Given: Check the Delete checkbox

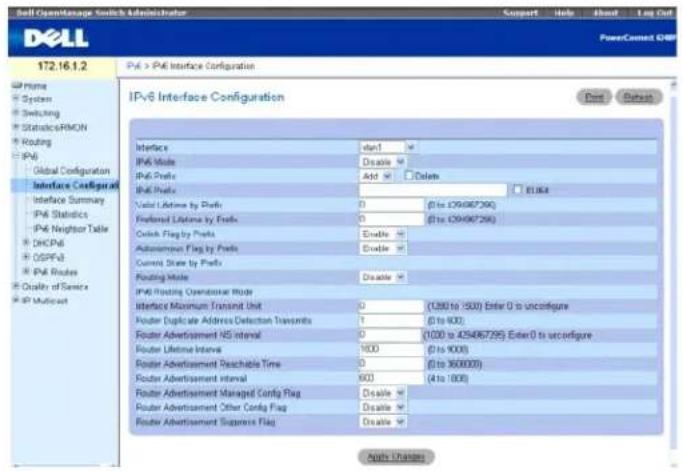Looking at the screenshot, I should click(x=408, y=175).
